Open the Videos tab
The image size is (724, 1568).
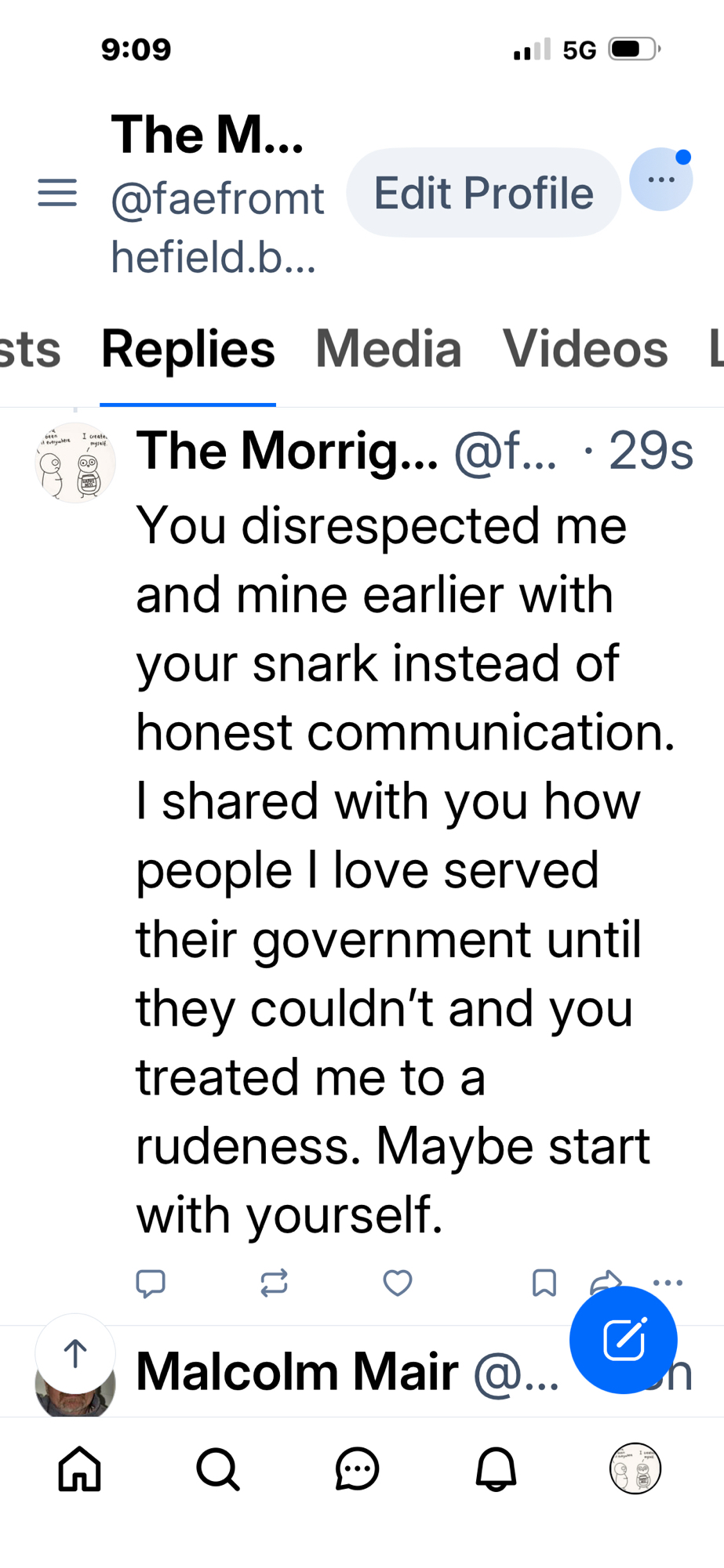pyautogui.click(x=585, y=350)
